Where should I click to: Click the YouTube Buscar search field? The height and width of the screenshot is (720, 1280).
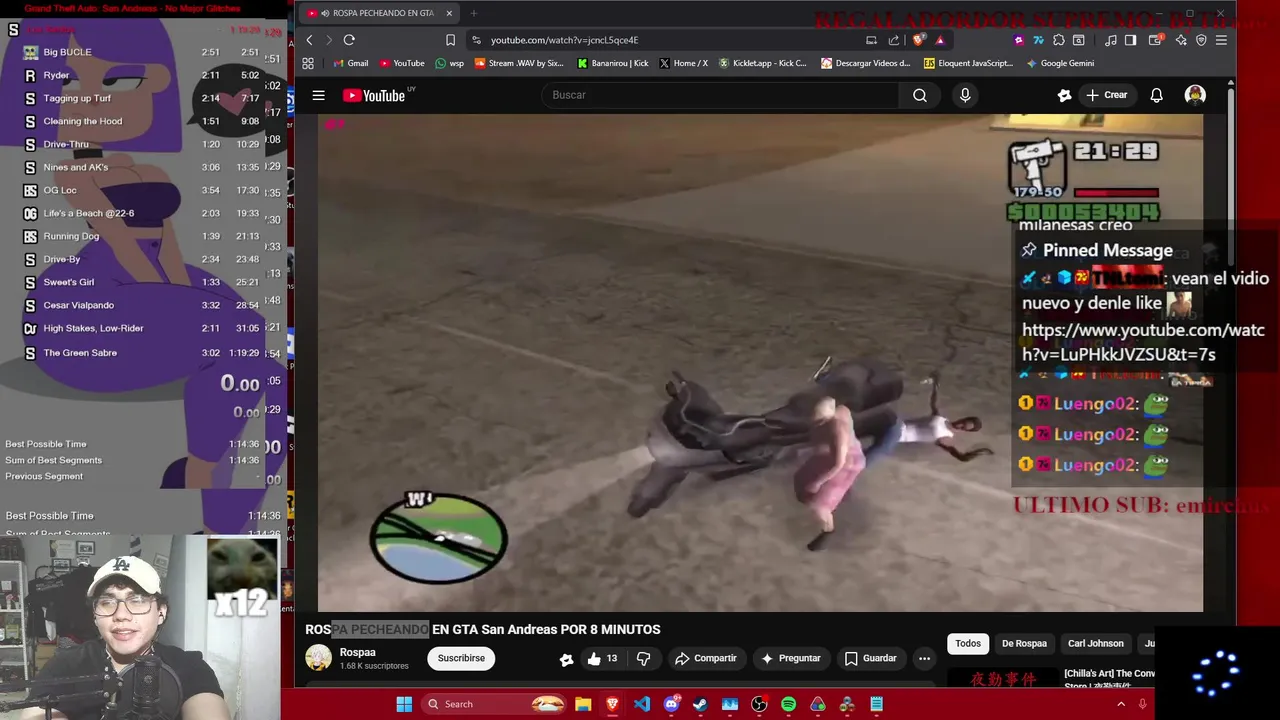click(720, 95)
